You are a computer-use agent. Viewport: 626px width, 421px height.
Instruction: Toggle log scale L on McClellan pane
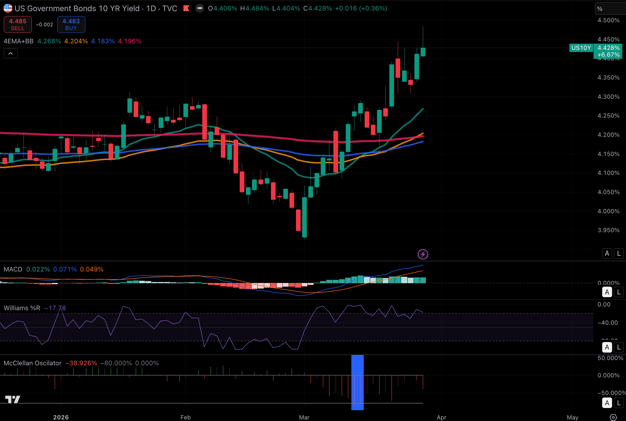pos(618,403)
